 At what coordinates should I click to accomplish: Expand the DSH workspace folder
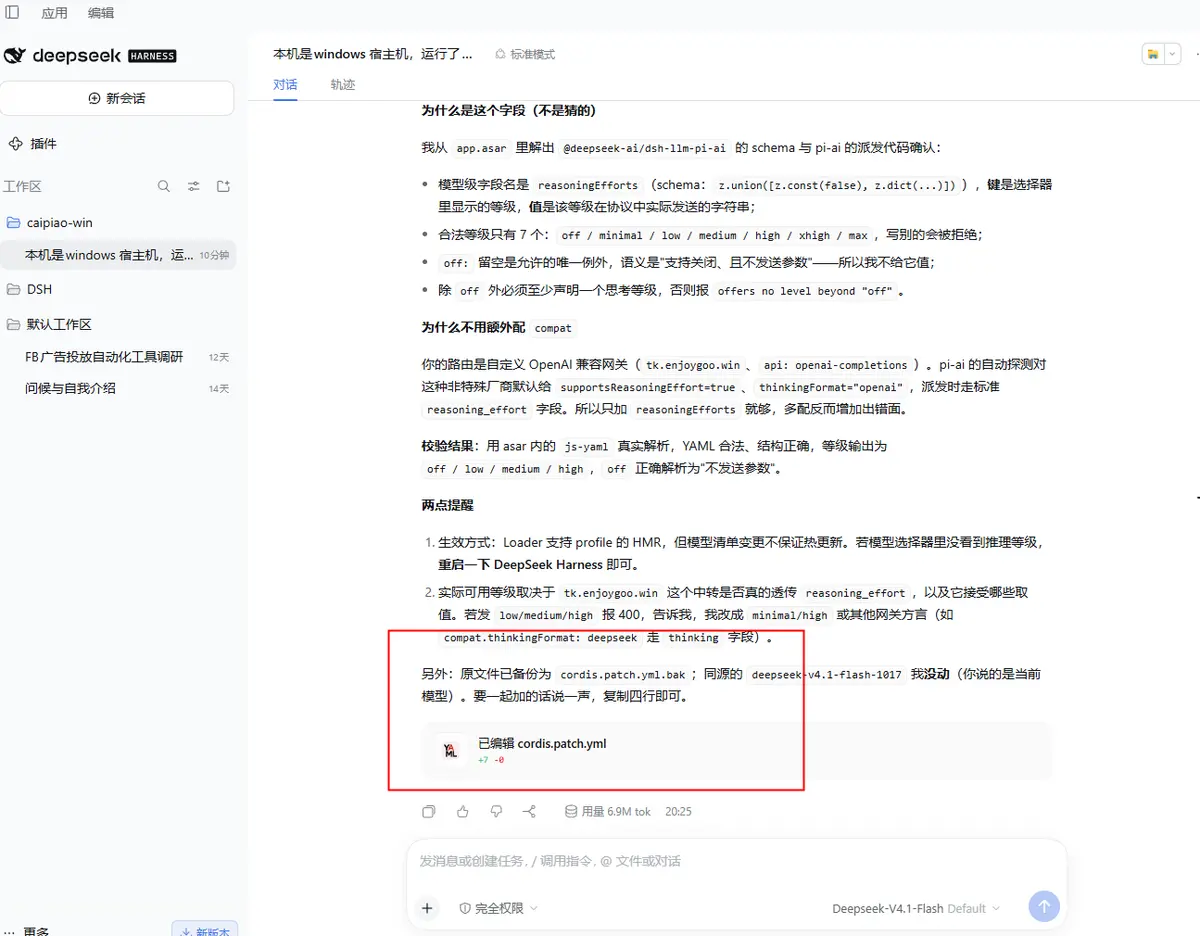[30, 289]
